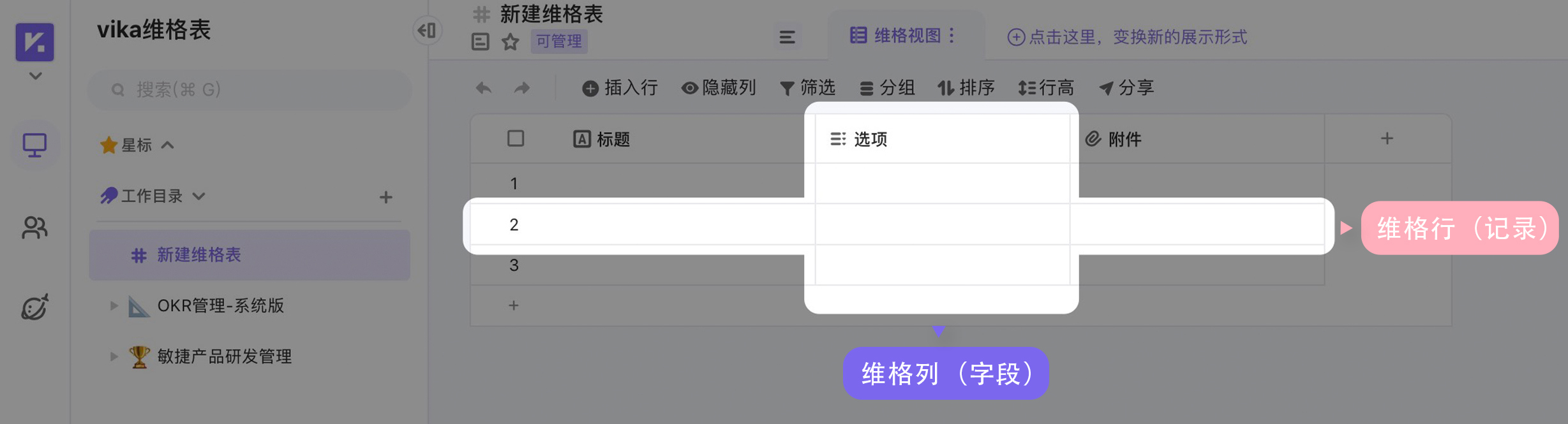Collapse the side panel with arrow icon
1568x424 pixels.
point(427,30)
